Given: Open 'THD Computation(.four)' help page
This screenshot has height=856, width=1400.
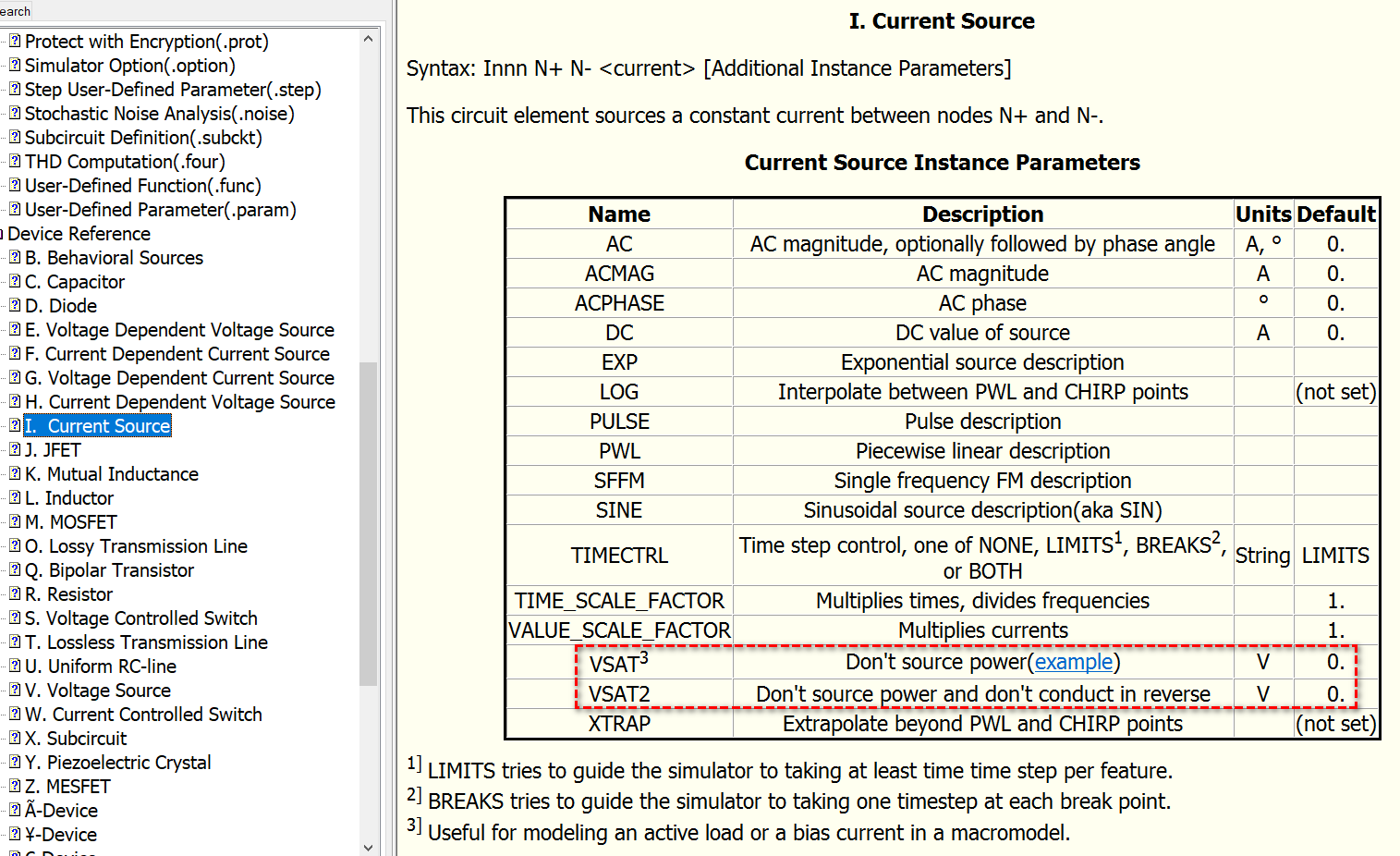Looking at the screenshot, I should click(125, 162).
